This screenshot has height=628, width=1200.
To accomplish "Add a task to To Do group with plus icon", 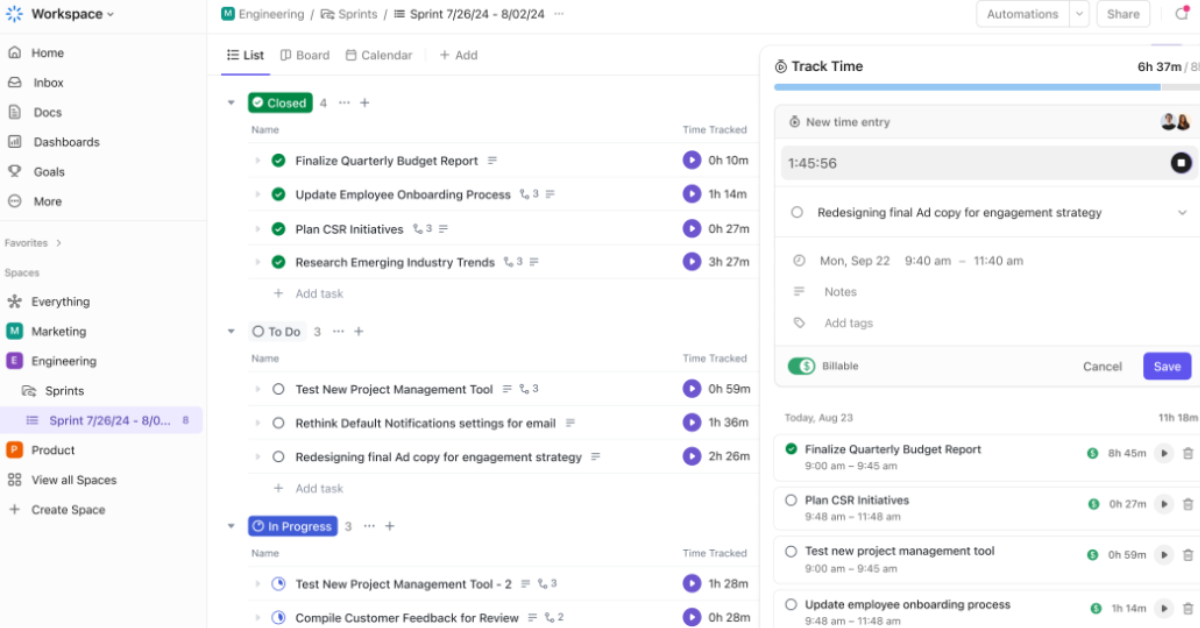I will [359, 332].
